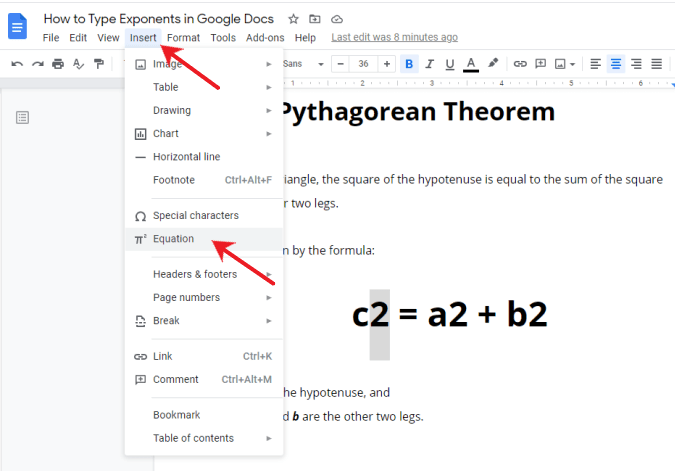Print the document

(x=58, y=64)
